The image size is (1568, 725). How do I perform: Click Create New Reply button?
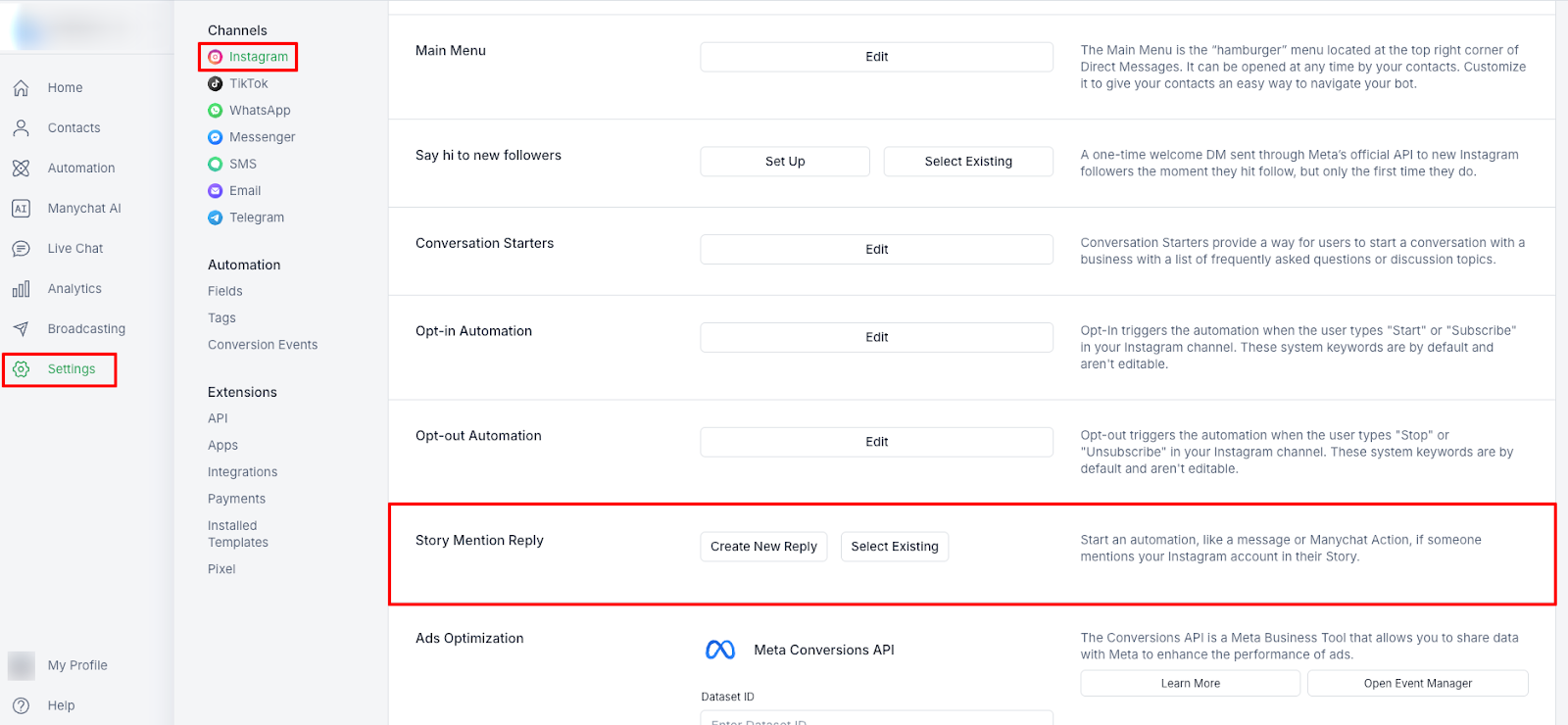(x=763, y=547)
